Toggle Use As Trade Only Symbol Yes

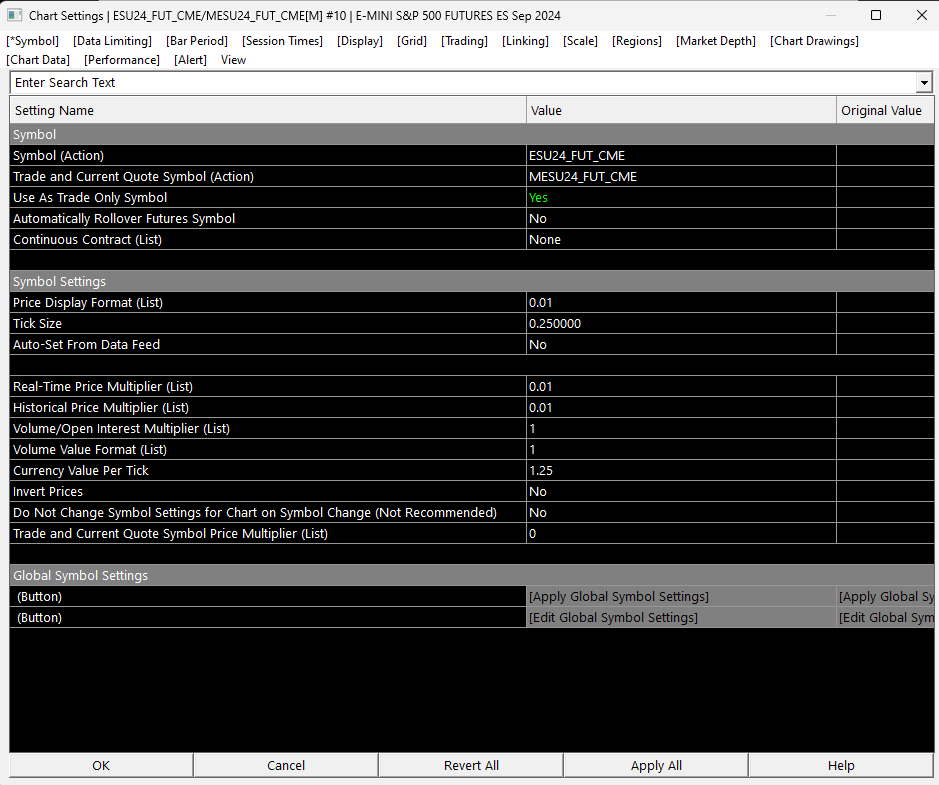pyautogui.click(x=681, y=198)
